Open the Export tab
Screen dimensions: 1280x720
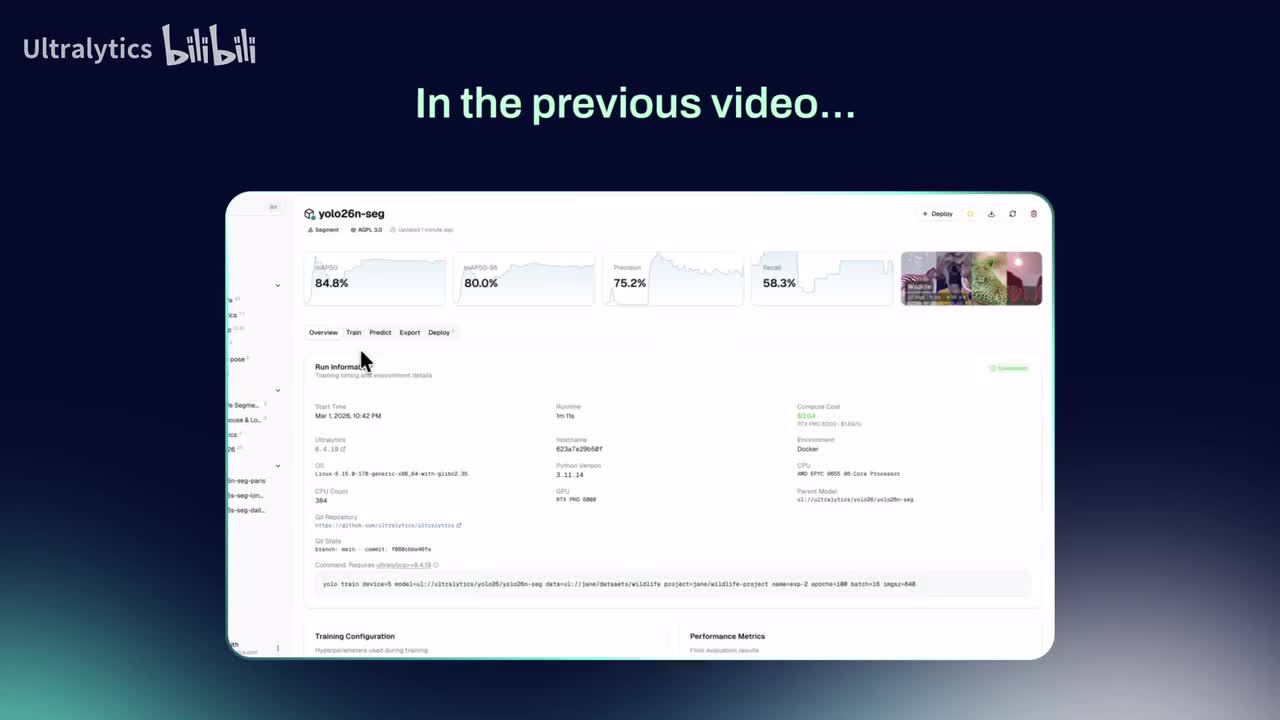pos(410,332)
